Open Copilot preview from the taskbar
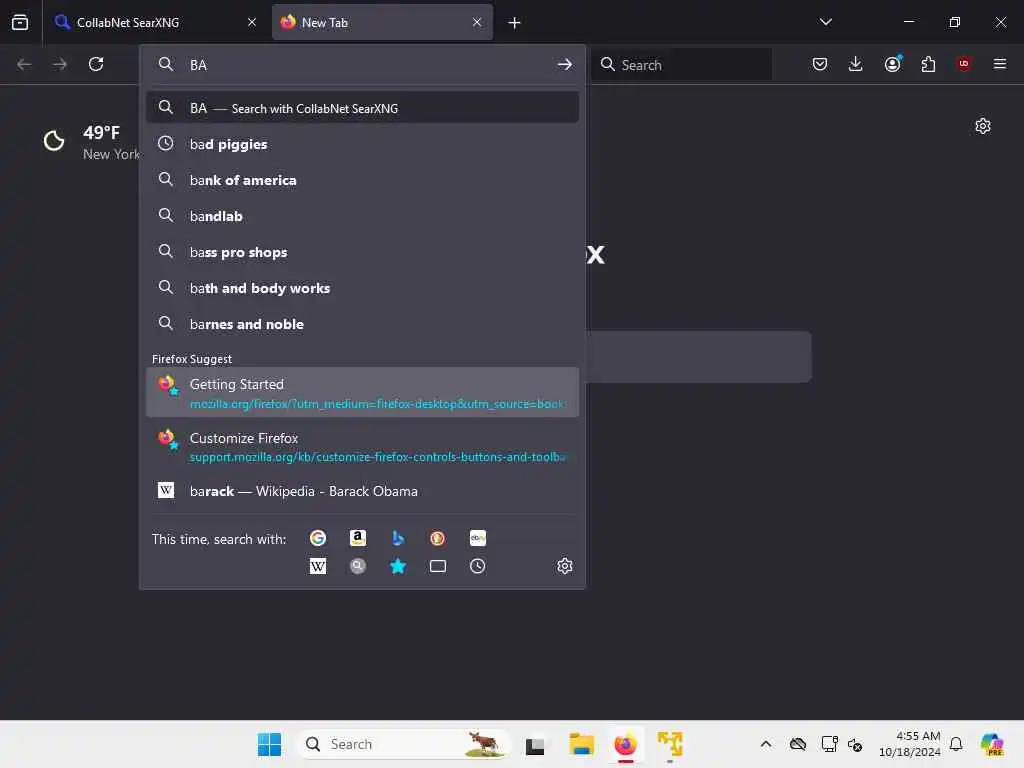The image size is (1024, 768). (x=991, y=744)
